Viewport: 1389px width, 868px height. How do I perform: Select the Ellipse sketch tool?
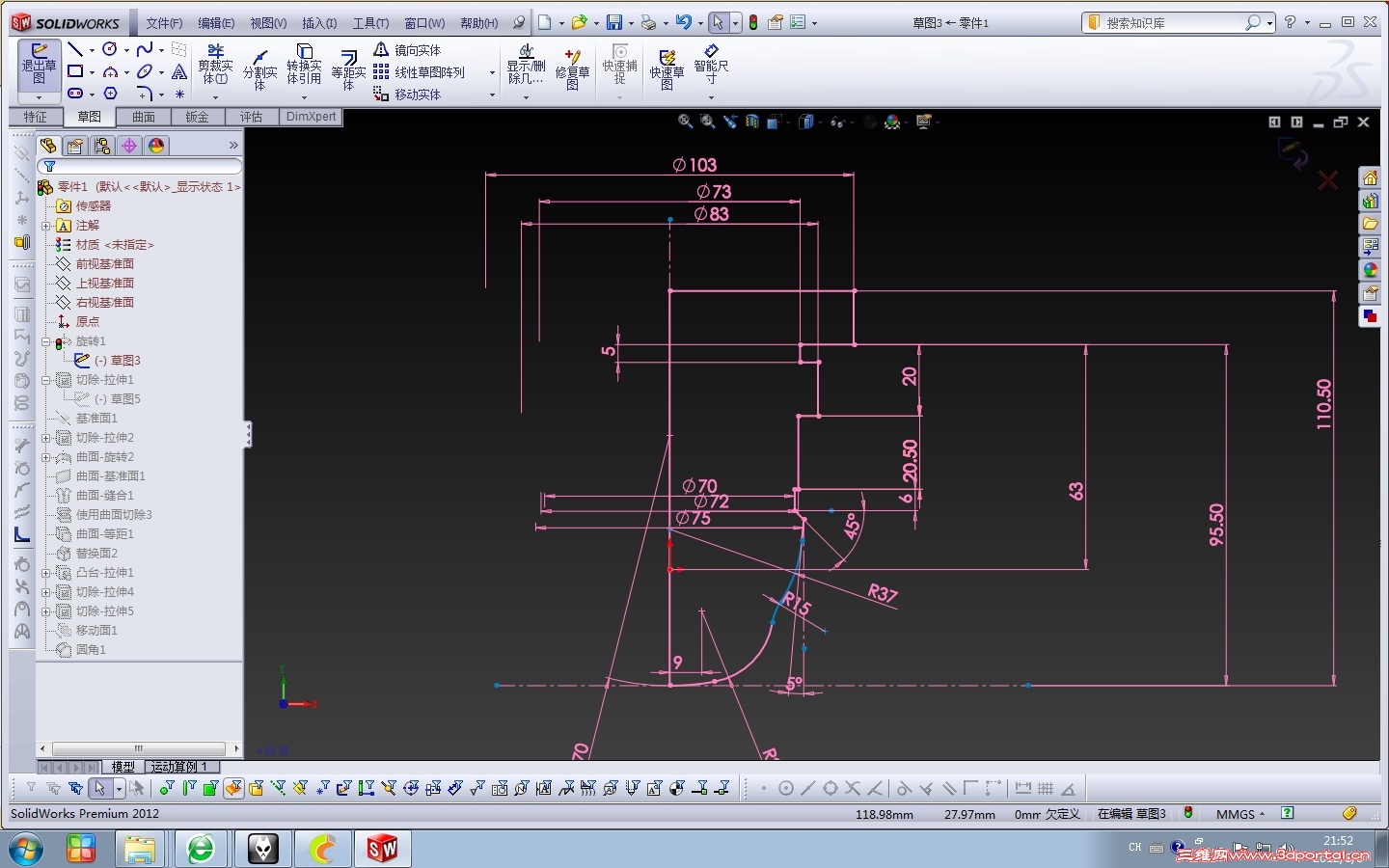coord(145,71)
